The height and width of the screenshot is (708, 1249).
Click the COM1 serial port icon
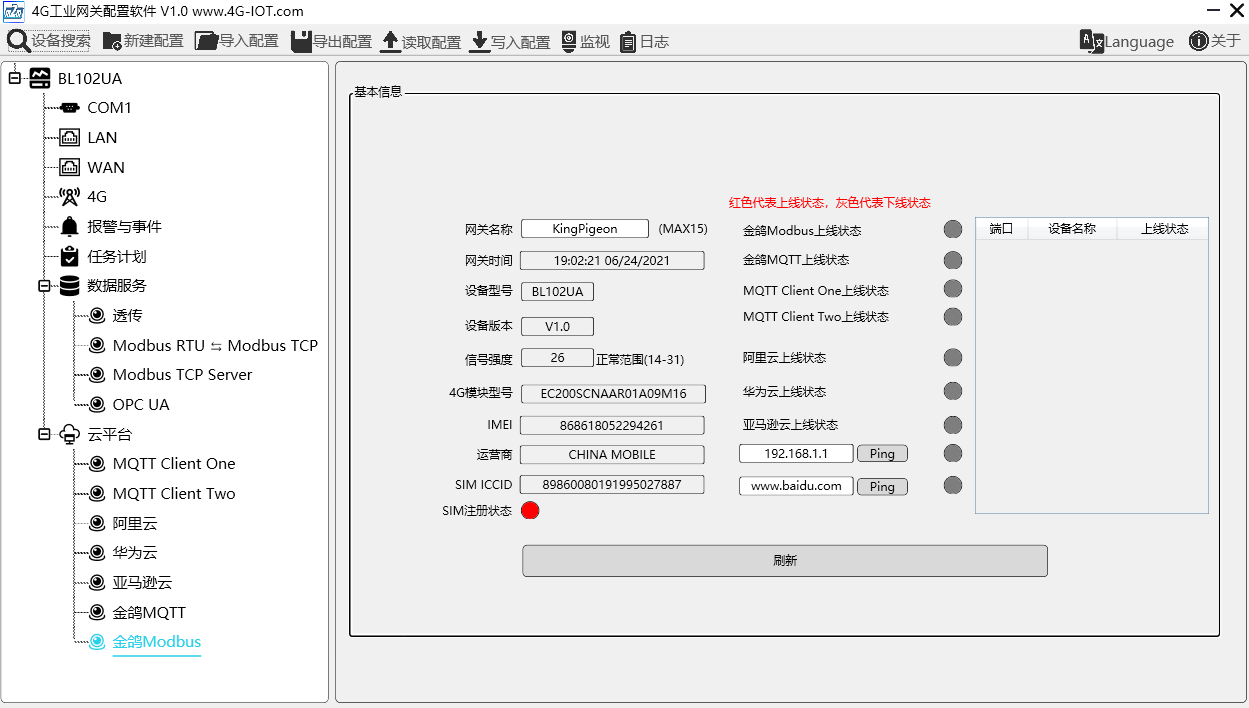69,107
